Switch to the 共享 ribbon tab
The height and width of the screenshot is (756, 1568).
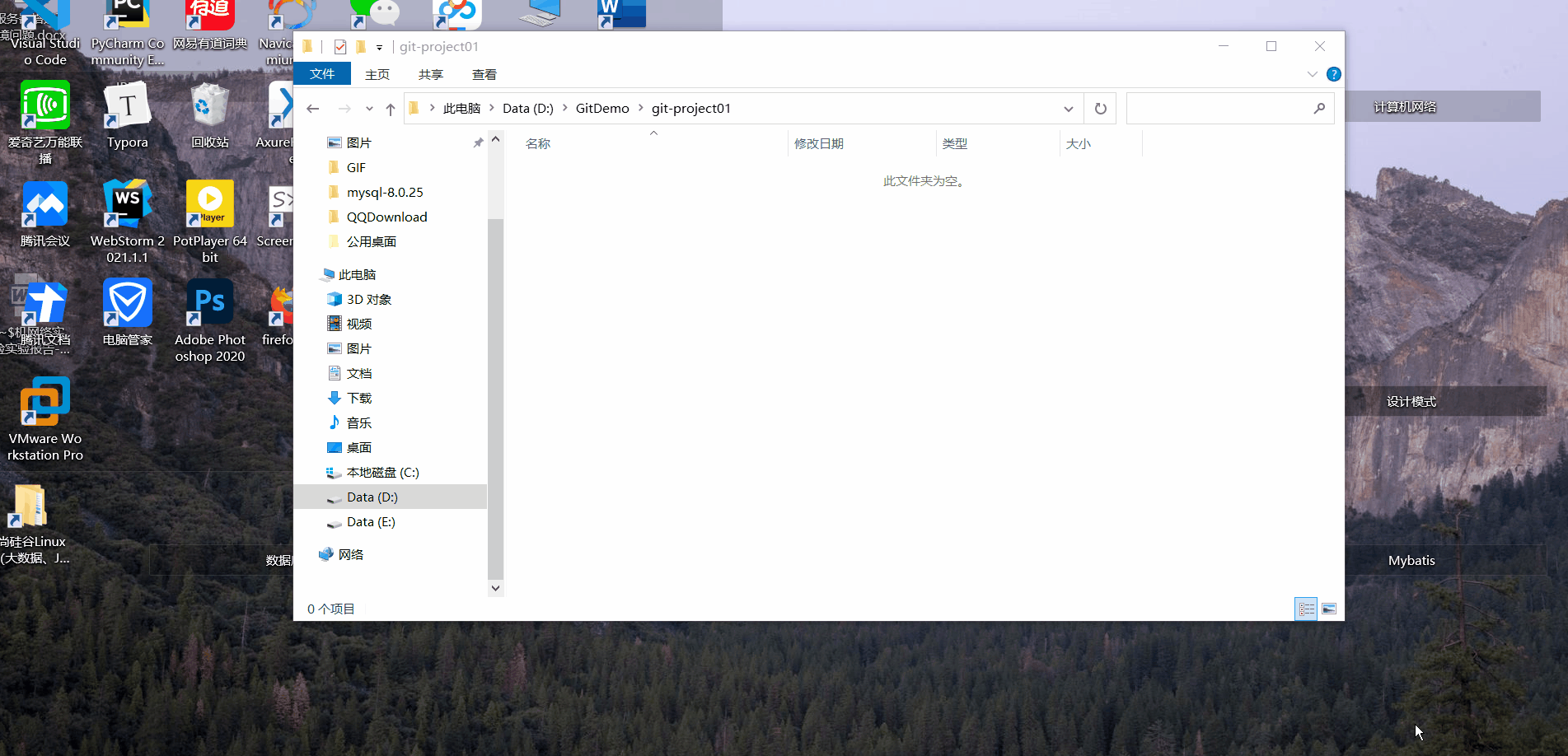(x=431, y=74)
